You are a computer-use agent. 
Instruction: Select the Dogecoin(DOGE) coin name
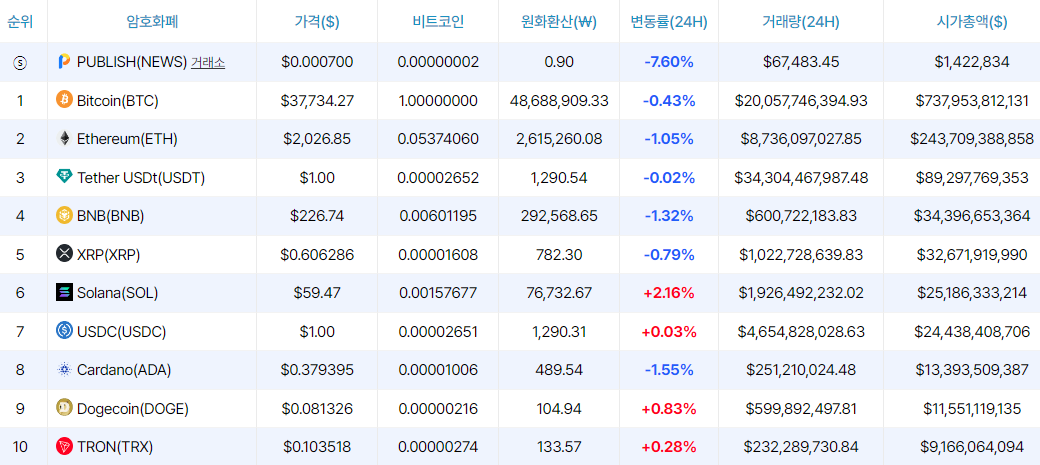click(x=133, y=409)
